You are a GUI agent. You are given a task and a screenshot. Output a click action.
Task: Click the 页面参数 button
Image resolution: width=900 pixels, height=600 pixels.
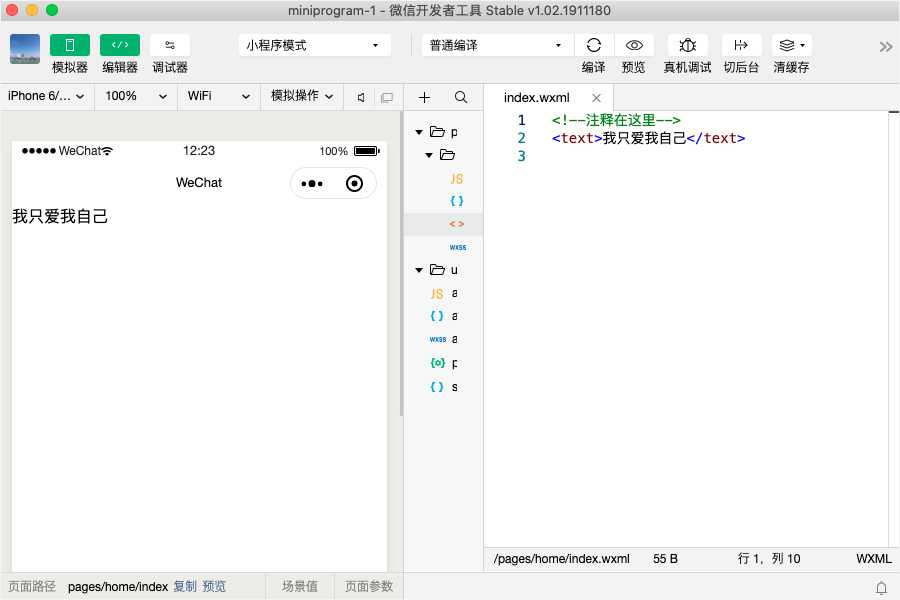click(368, 586)
